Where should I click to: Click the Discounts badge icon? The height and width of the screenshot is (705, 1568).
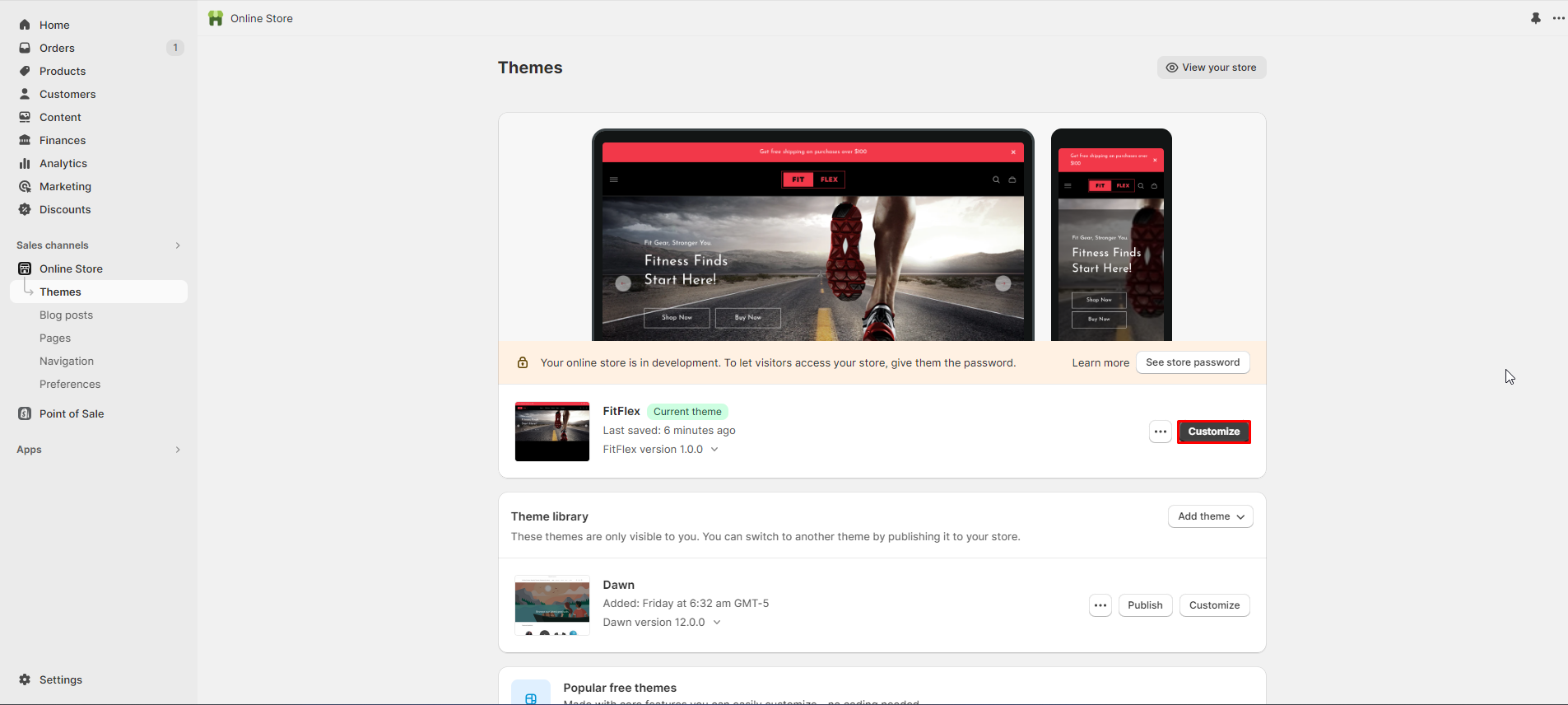(x=25, y=209)
